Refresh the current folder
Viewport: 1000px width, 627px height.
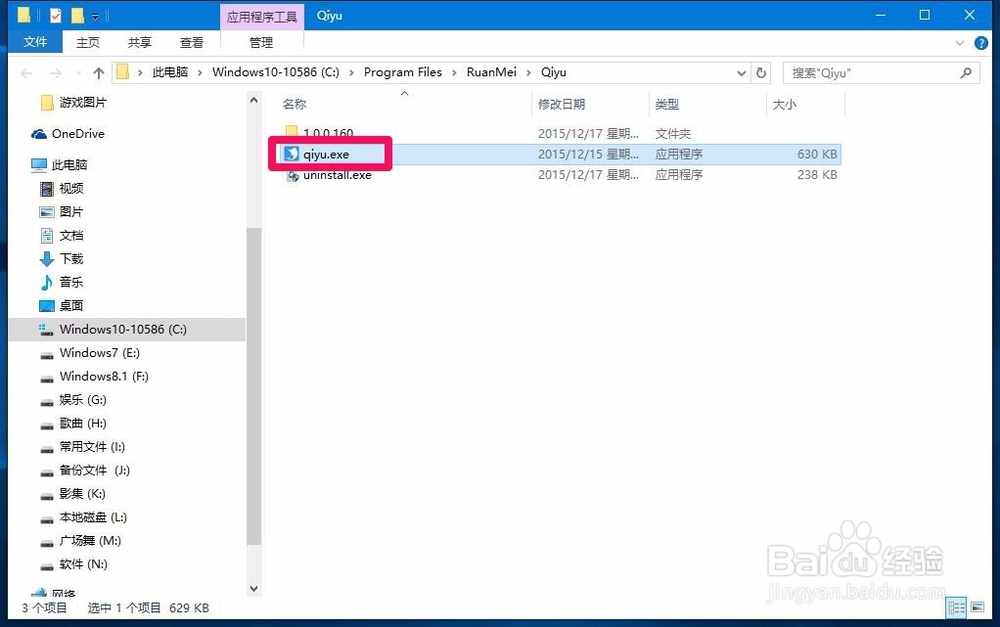761,73
